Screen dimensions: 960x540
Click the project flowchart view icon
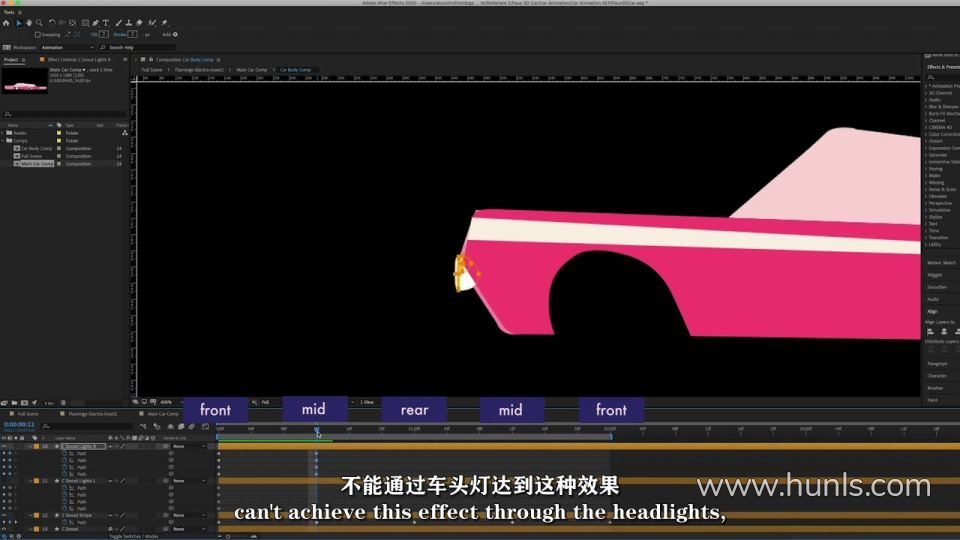(x=125, y=132)
